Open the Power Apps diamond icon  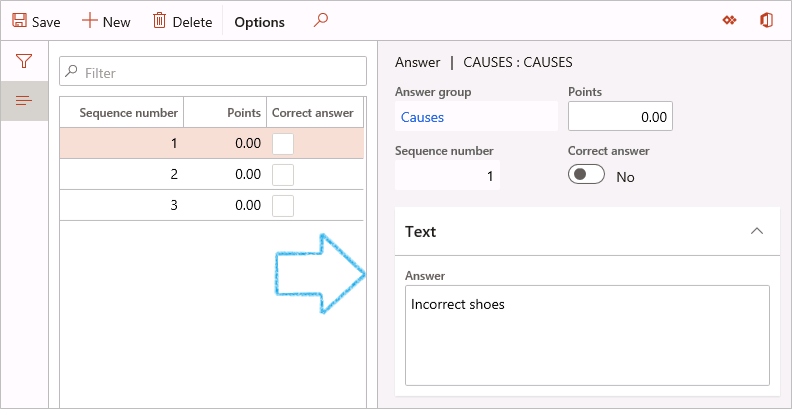click(729, 21)
